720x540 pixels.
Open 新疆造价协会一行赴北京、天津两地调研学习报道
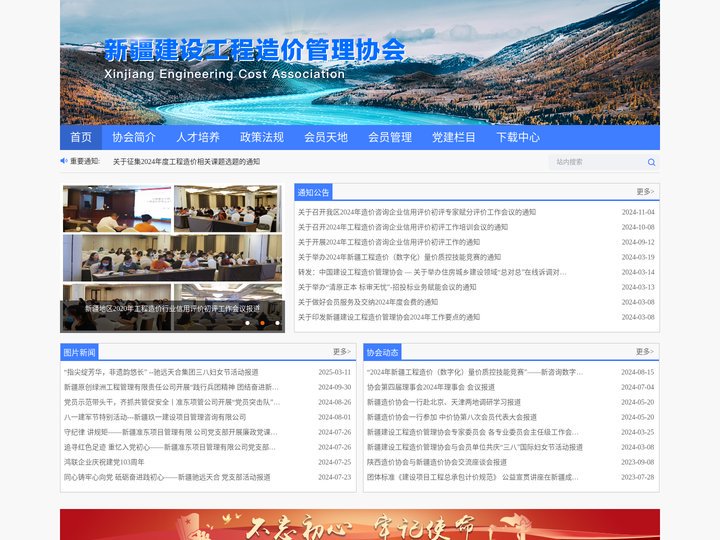tap(444, 402)
